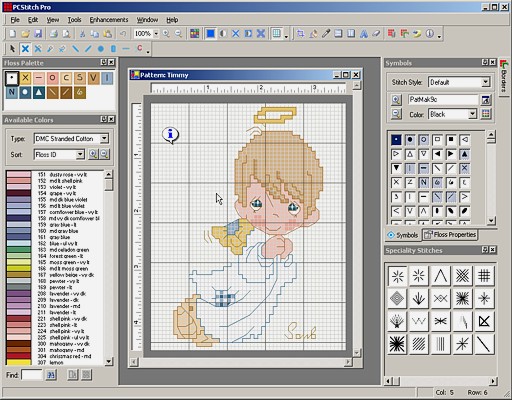
Task: Open the Window menu
Action: 147,20
